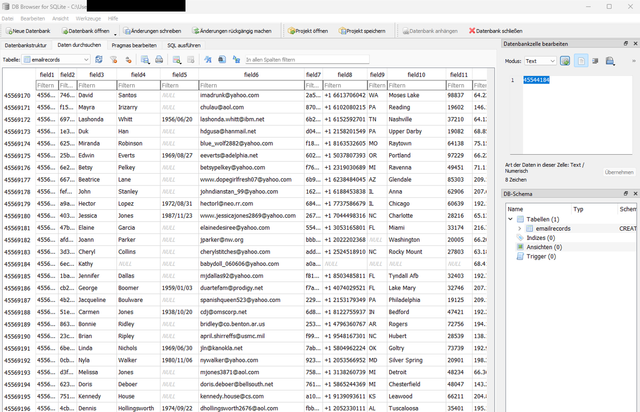Click the field8 column header
Viewport: 640px width, 412px height.
(345, 75)
